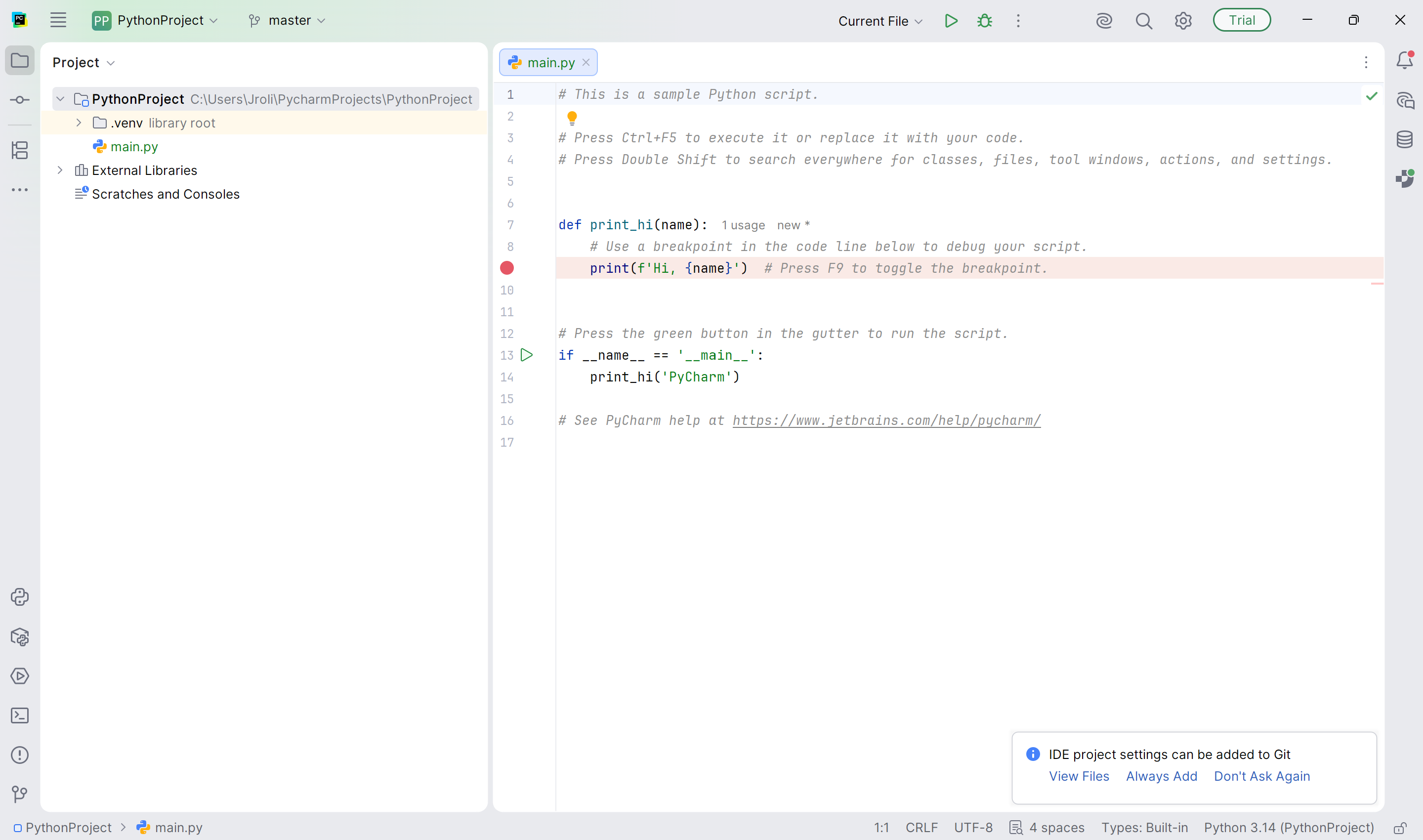Open the main hamburger menu
The image size is (1423, 840).
[58, 20]
